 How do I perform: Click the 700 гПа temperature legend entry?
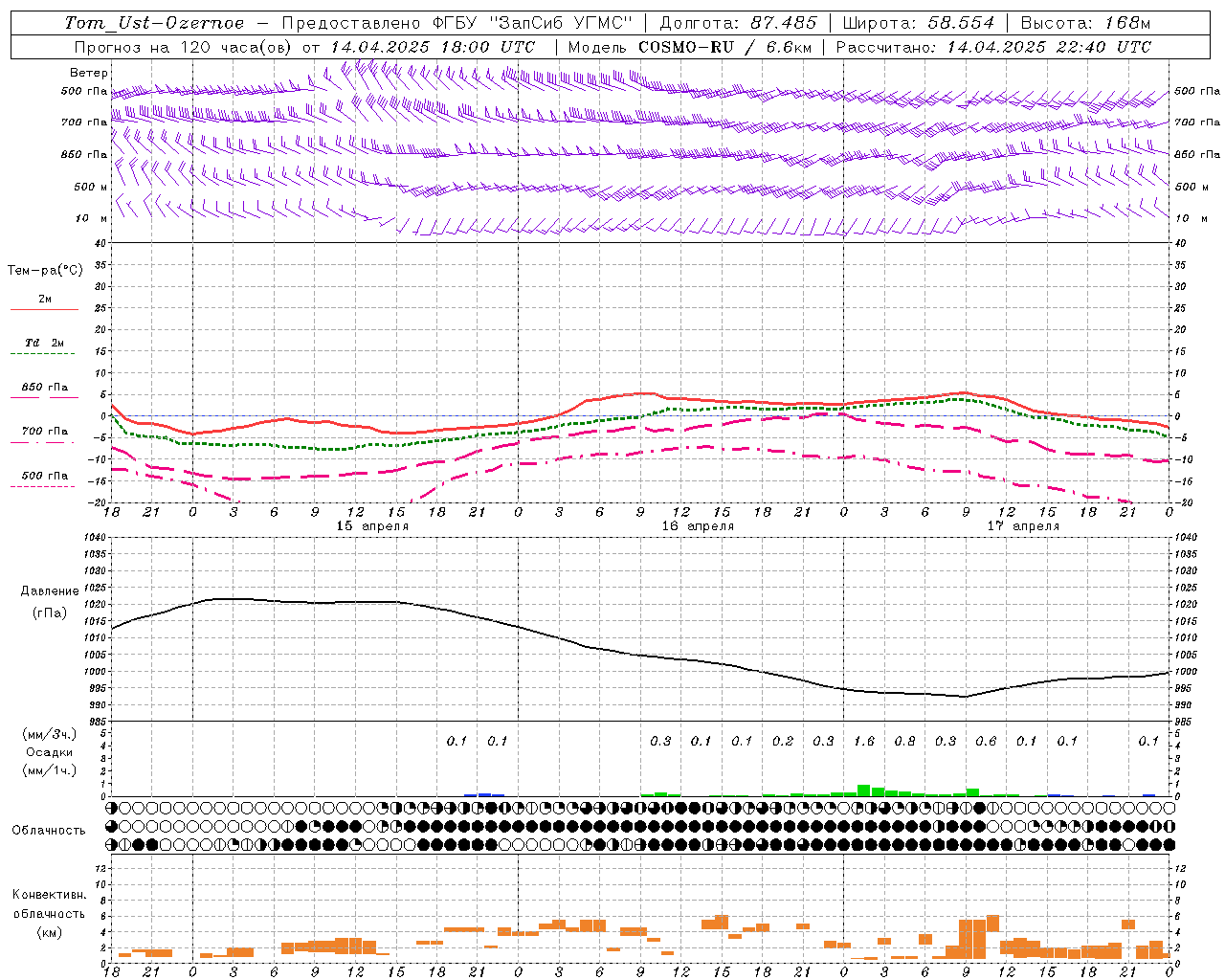click(x=45, y=432)
